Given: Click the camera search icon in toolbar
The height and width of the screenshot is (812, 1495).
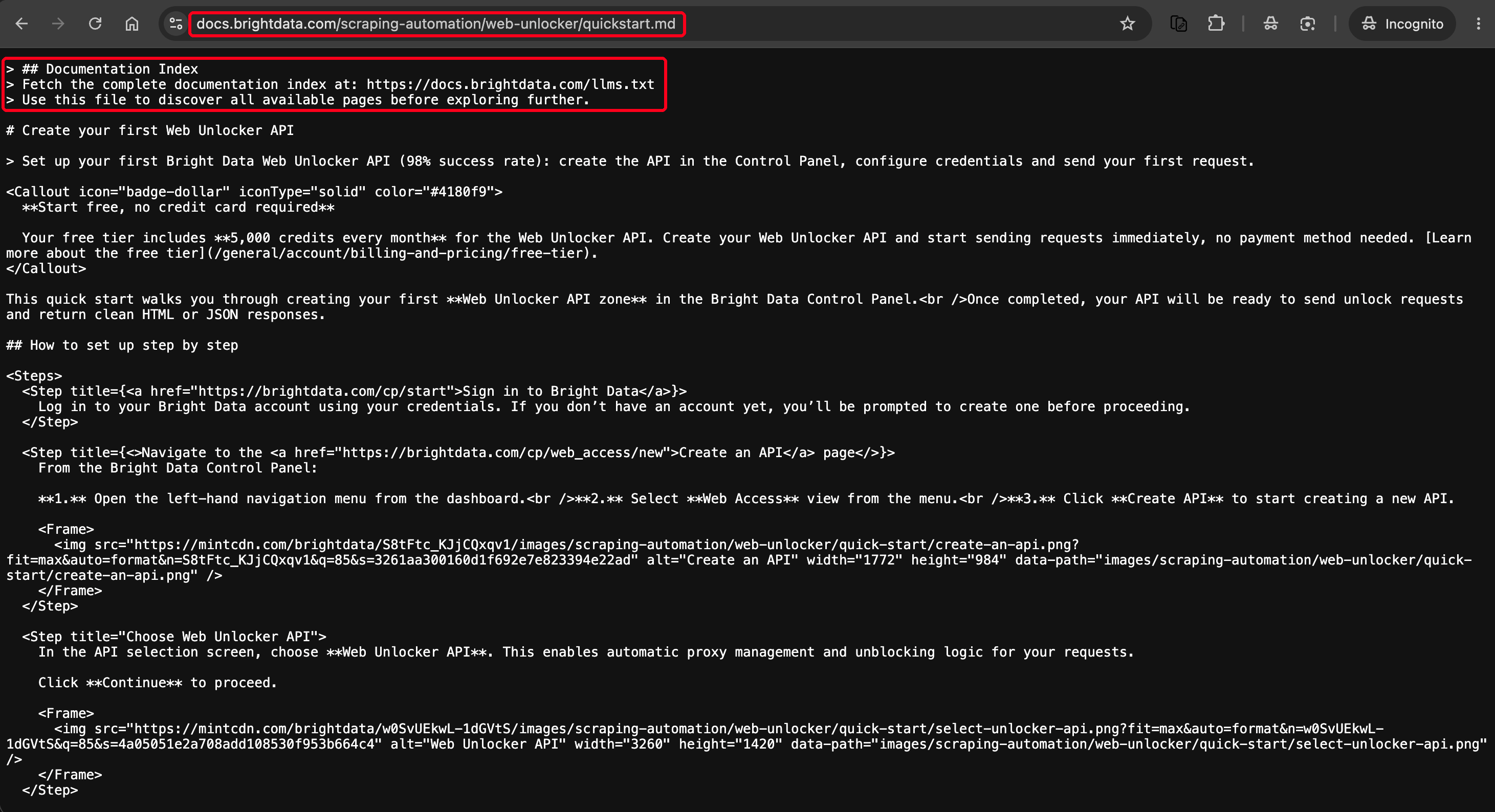Looking at the screenshot, I should pos(1308,24).
